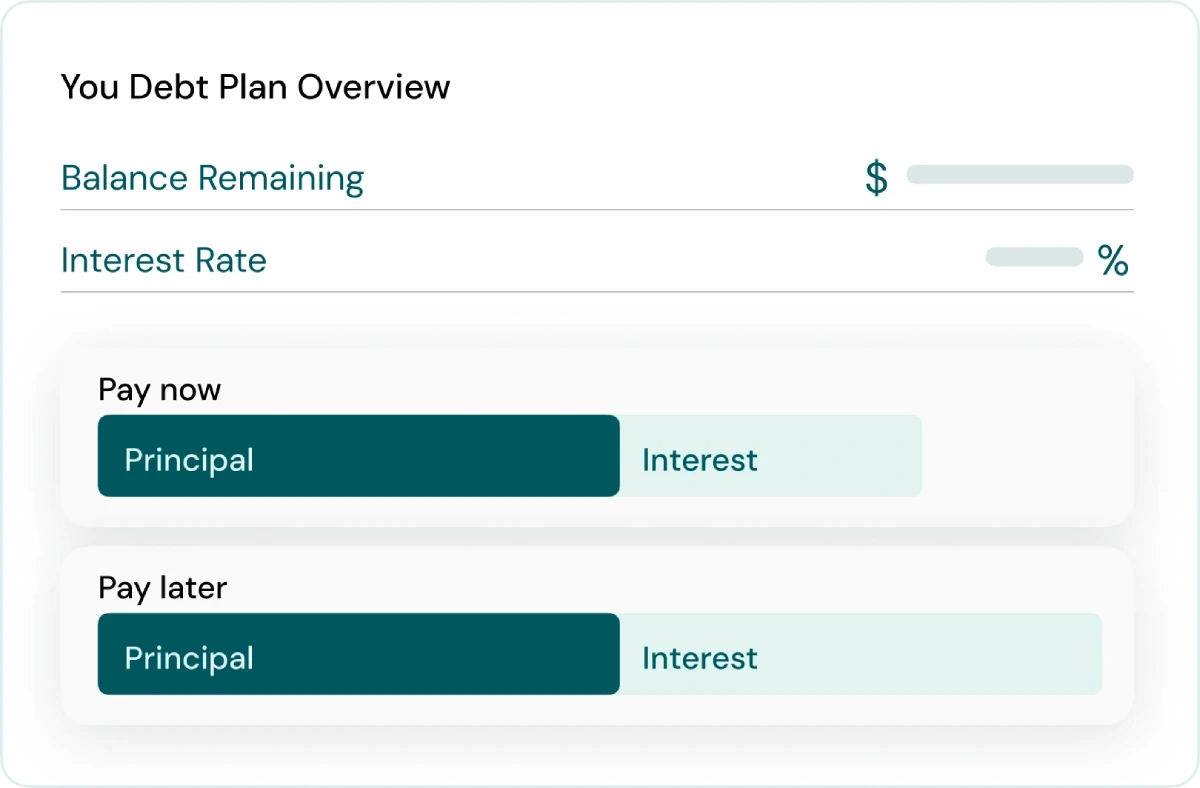Click divider line below Balance Remaining row
This screenshot has width=1200, height=788.
(x=597, y=210)
